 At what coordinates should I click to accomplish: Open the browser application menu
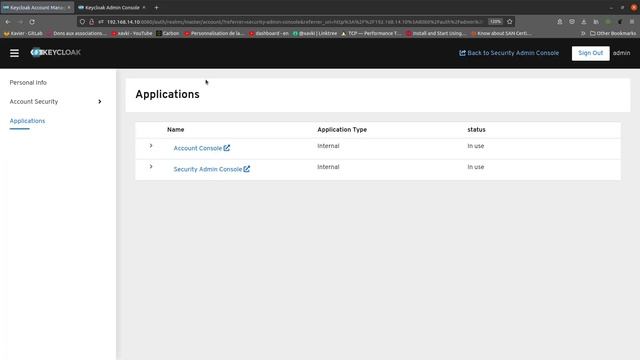tap(632, 22)
